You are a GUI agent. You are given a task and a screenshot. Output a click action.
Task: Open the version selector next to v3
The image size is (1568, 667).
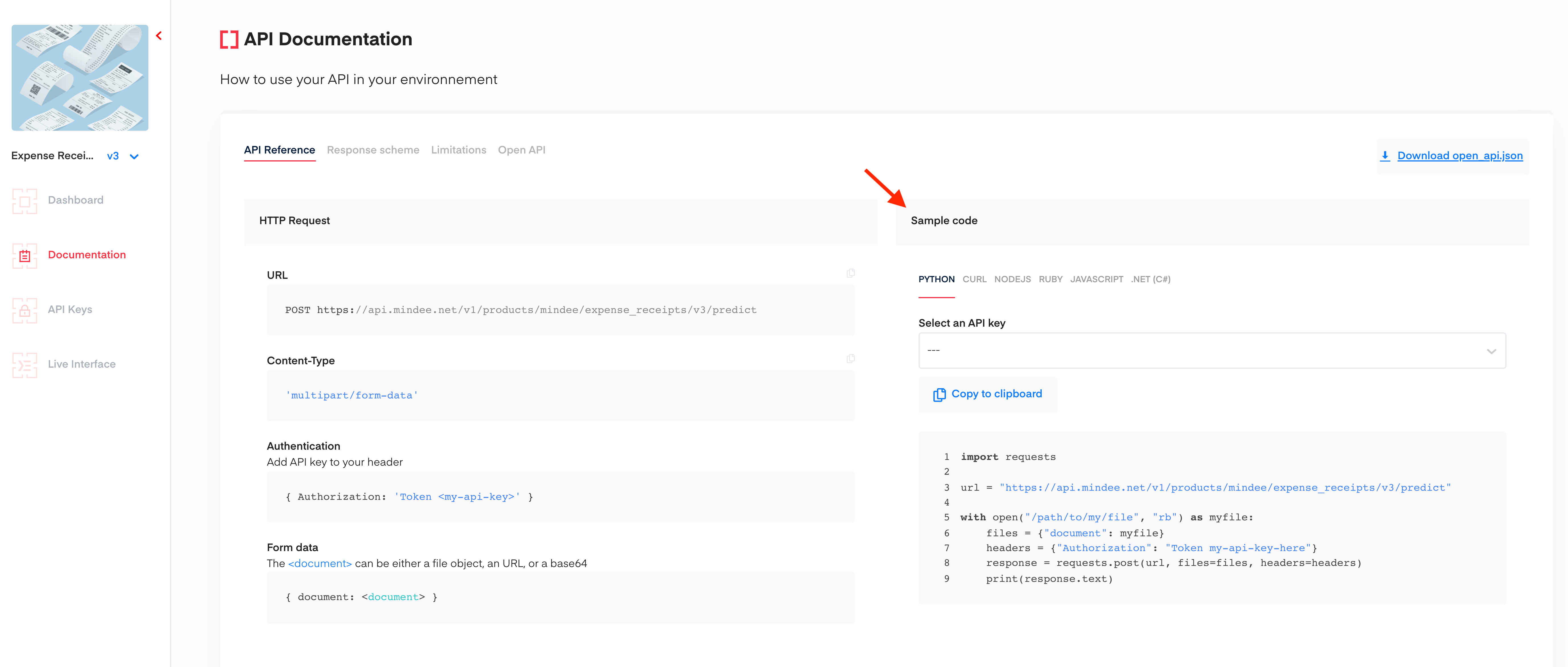[134, 156]
